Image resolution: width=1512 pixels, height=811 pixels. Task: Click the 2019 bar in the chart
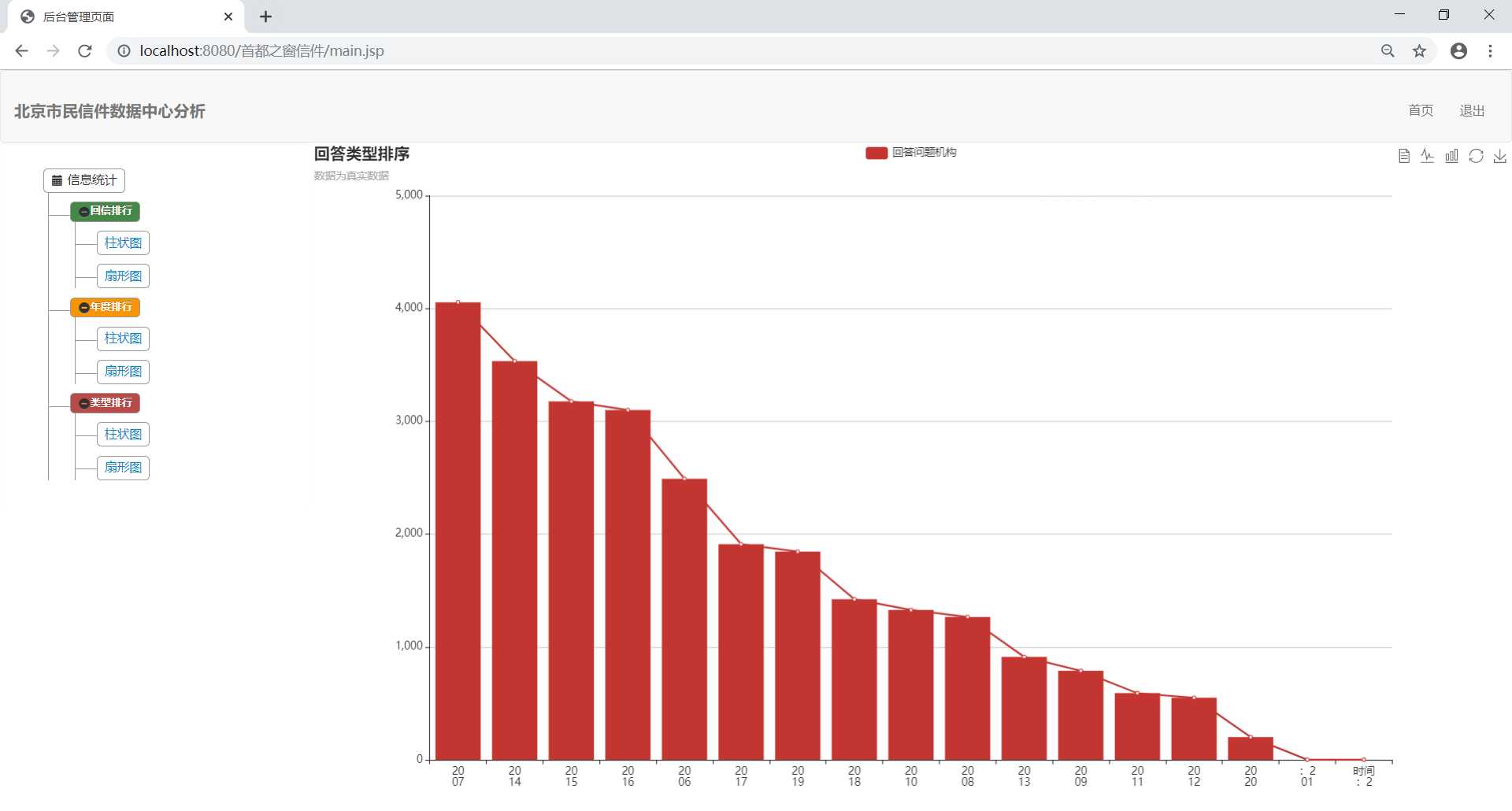[x=798, y=656]
